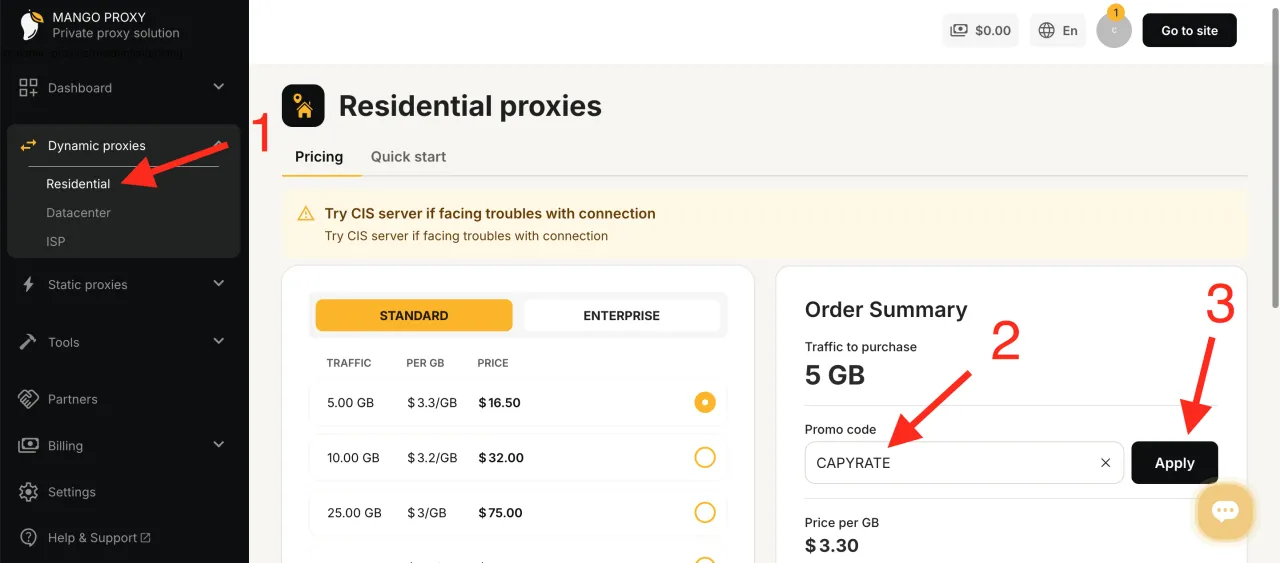Click the wallet balance $0.00 icon
Screen dimensions: 1280x563
coord(959,30)
